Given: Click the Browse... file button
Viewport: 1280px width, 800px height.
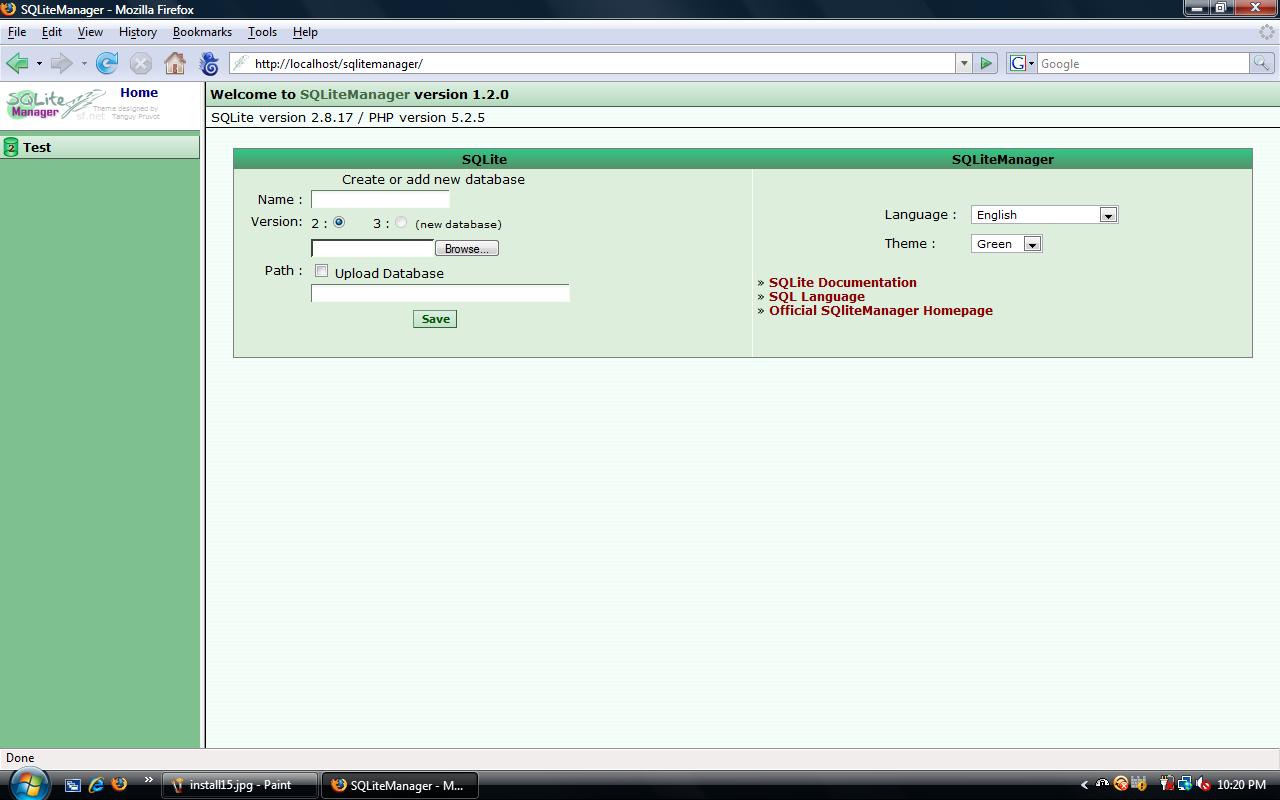Looking at the screenshot, I should (x=466, y=249).
